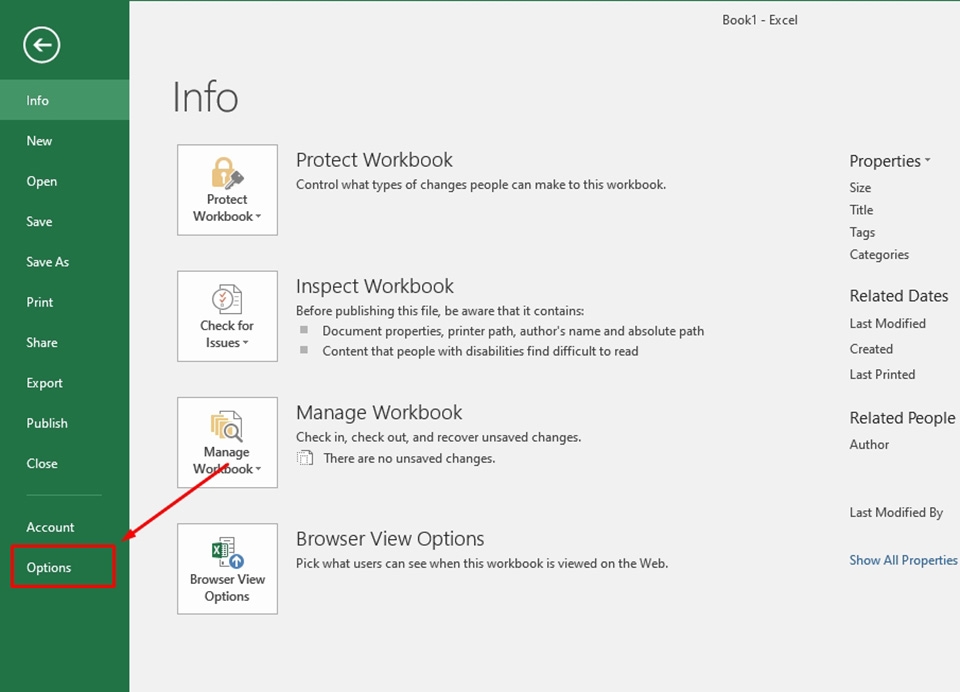Click the Browser View Options Excel icon
The height and width of the screenshot is (692, 960).
point(227,552)
